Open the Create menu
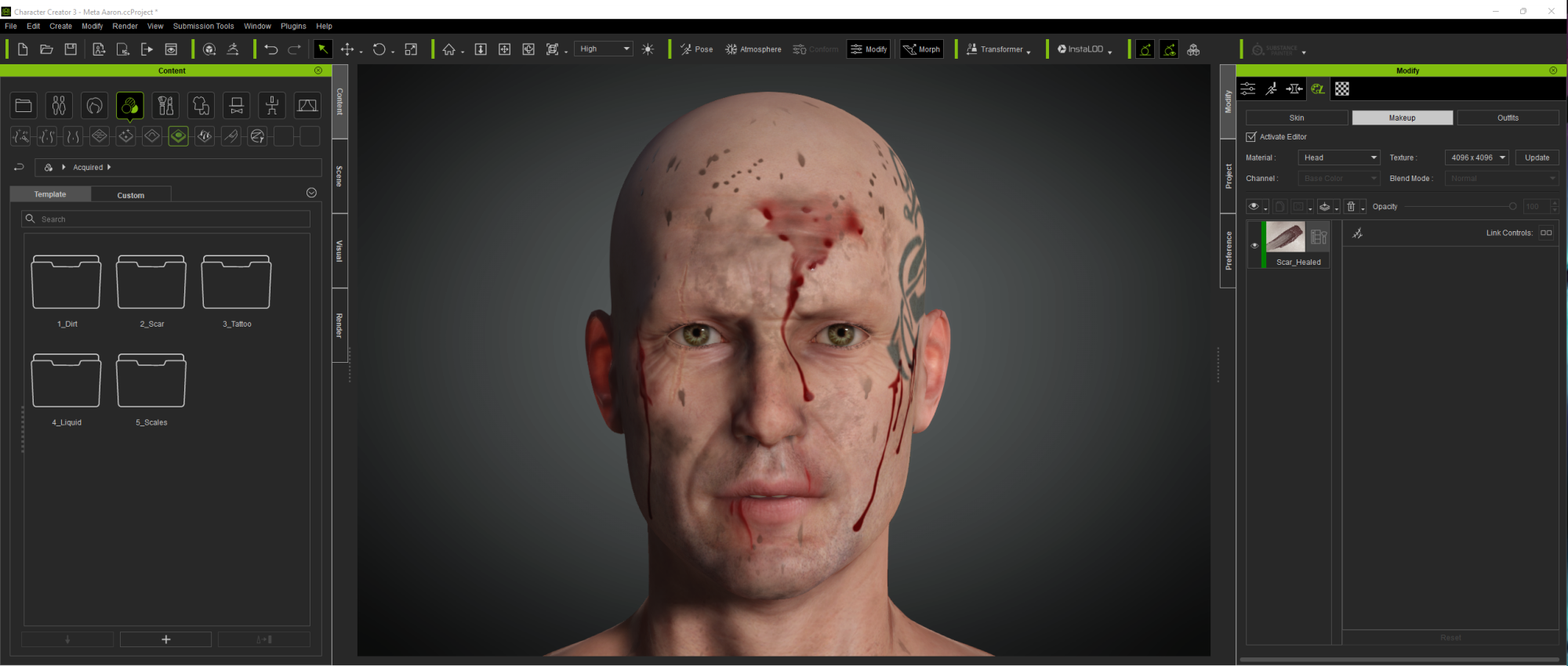 [60, 27]
